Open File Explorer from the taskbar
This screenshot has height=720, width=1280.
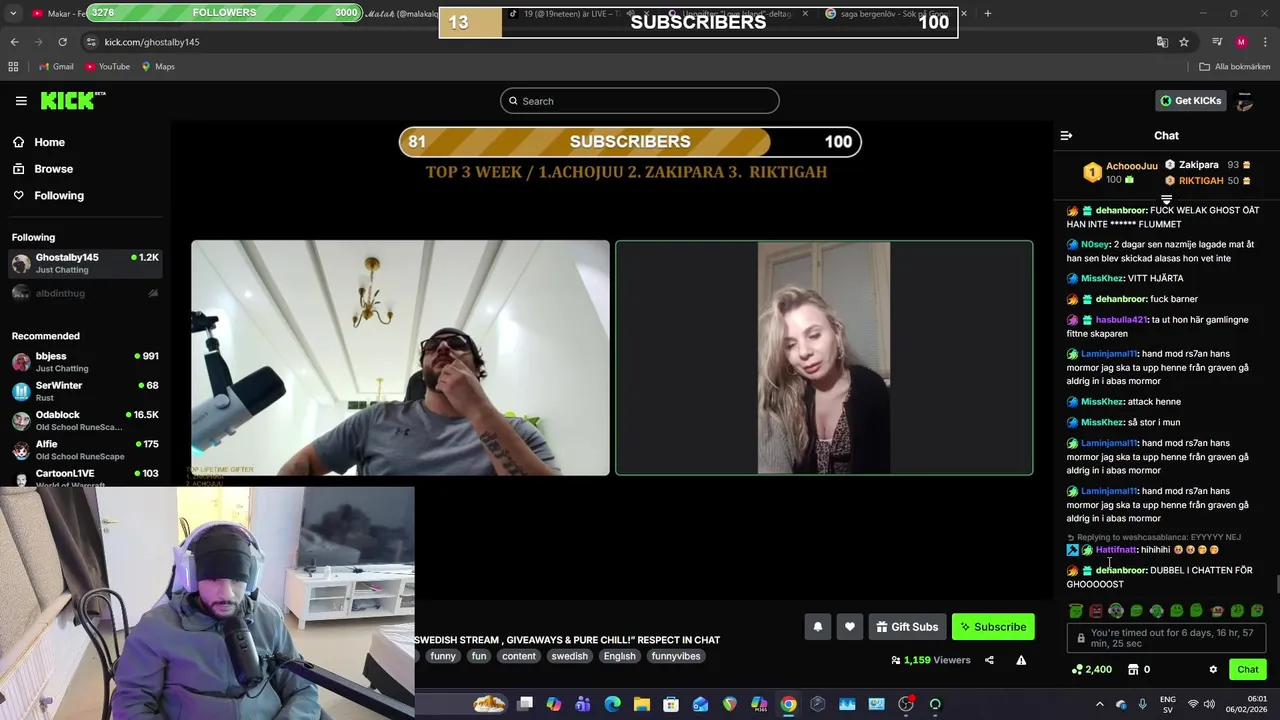point(642,704)
